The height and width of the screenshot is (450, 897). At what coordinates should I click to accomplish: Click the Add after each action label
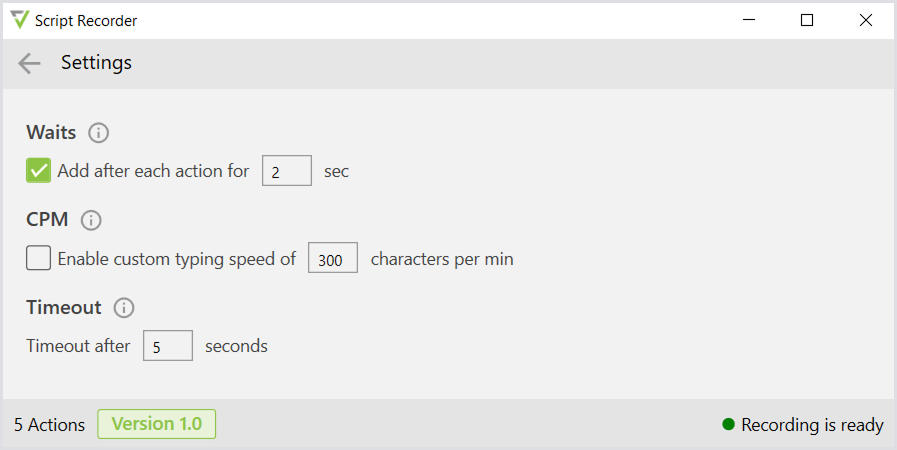point(153,171)
